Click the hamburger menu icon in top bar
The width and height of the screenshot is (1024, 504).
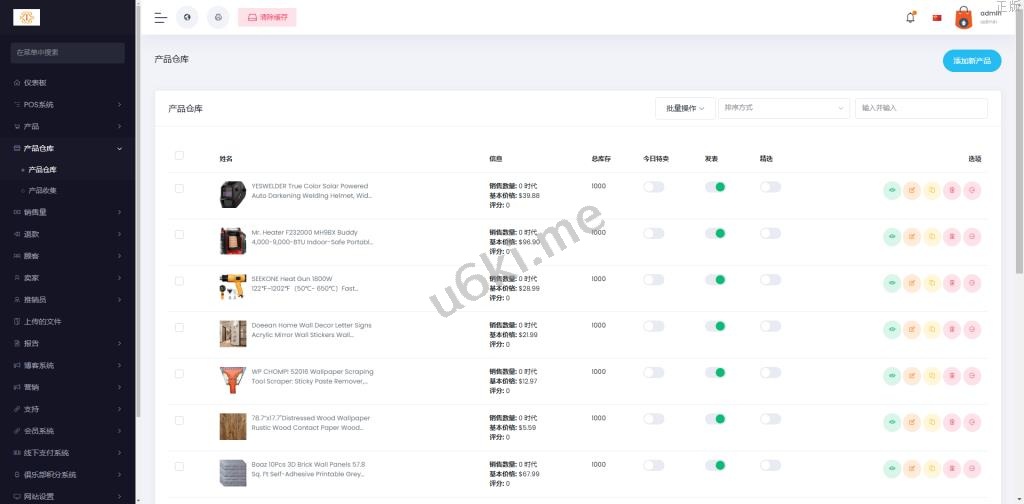160,18
